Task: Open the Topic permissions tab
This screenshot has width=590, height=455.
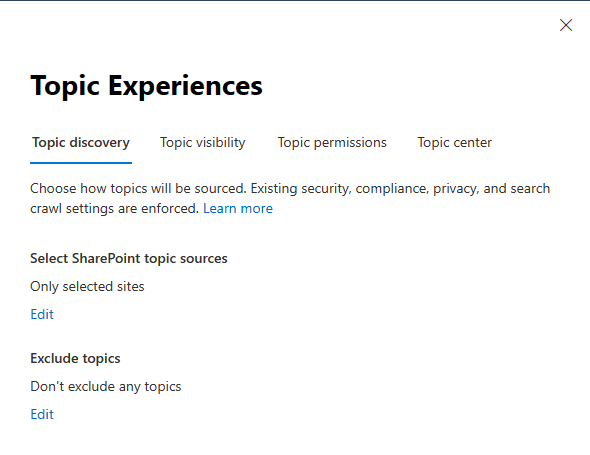Action: point(332,143)
